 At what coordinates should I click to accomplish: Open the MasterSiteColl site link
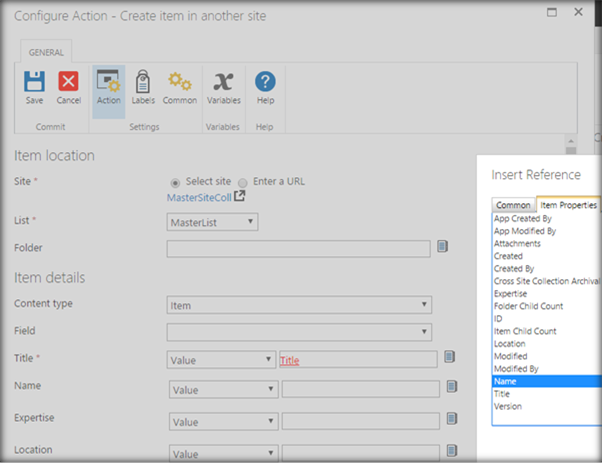[200, 197]
